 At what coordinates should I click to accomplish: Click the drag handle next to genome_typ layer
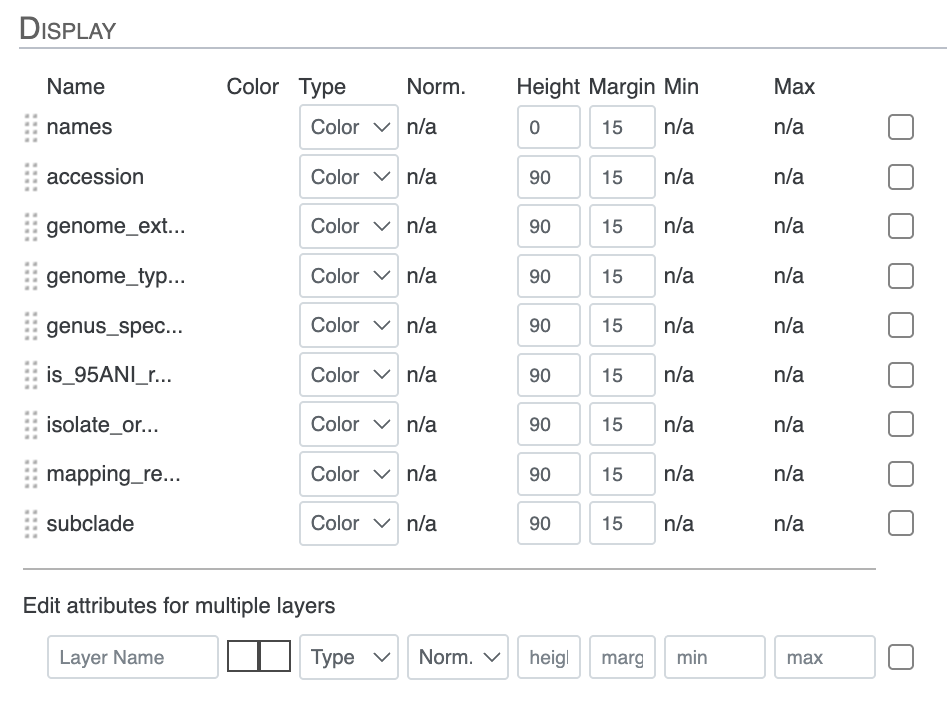(31, 276)
